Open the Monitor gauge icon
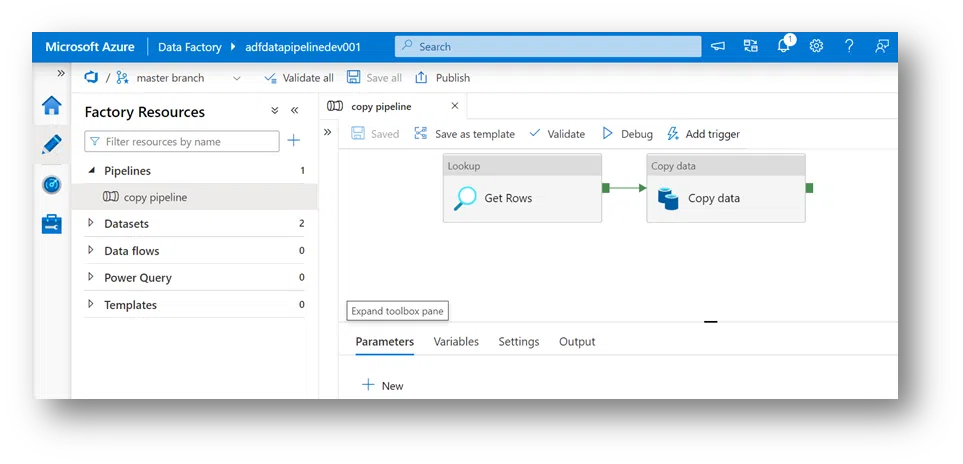 point(52,185)
